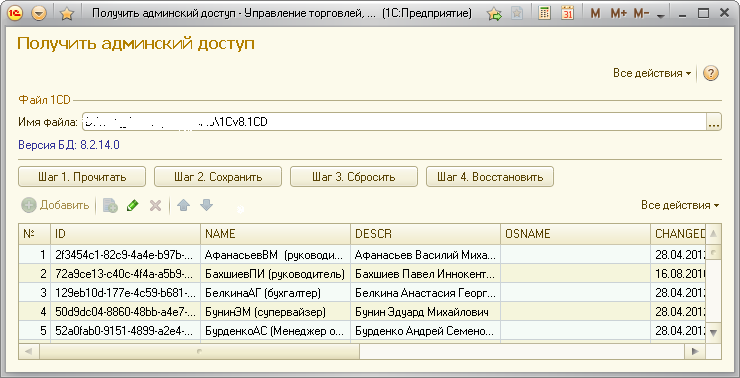Select ID cell 50d9dc04-8860-48bb-a4e7
Image resolution: width=740 pixels, height=378 pixels.
(126, 311)
